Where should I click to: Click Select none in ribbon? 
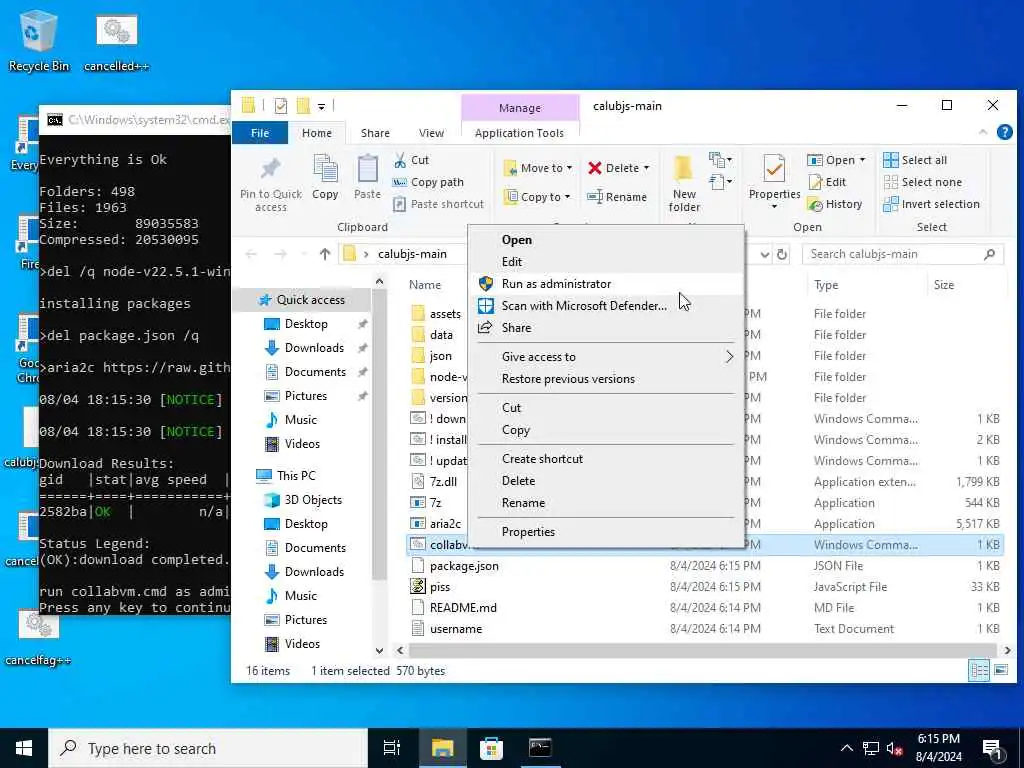922,182
